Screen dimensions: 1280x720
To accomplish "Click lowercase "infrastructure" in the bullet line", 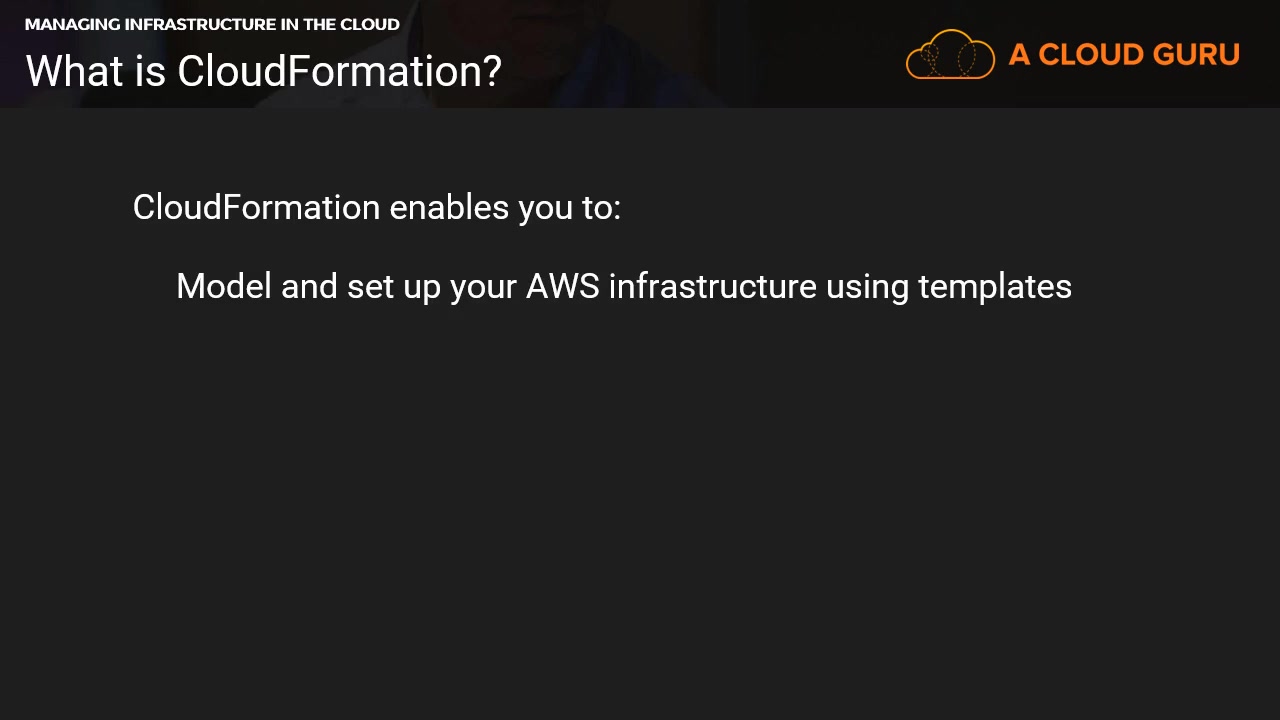I will click(713, 286).
